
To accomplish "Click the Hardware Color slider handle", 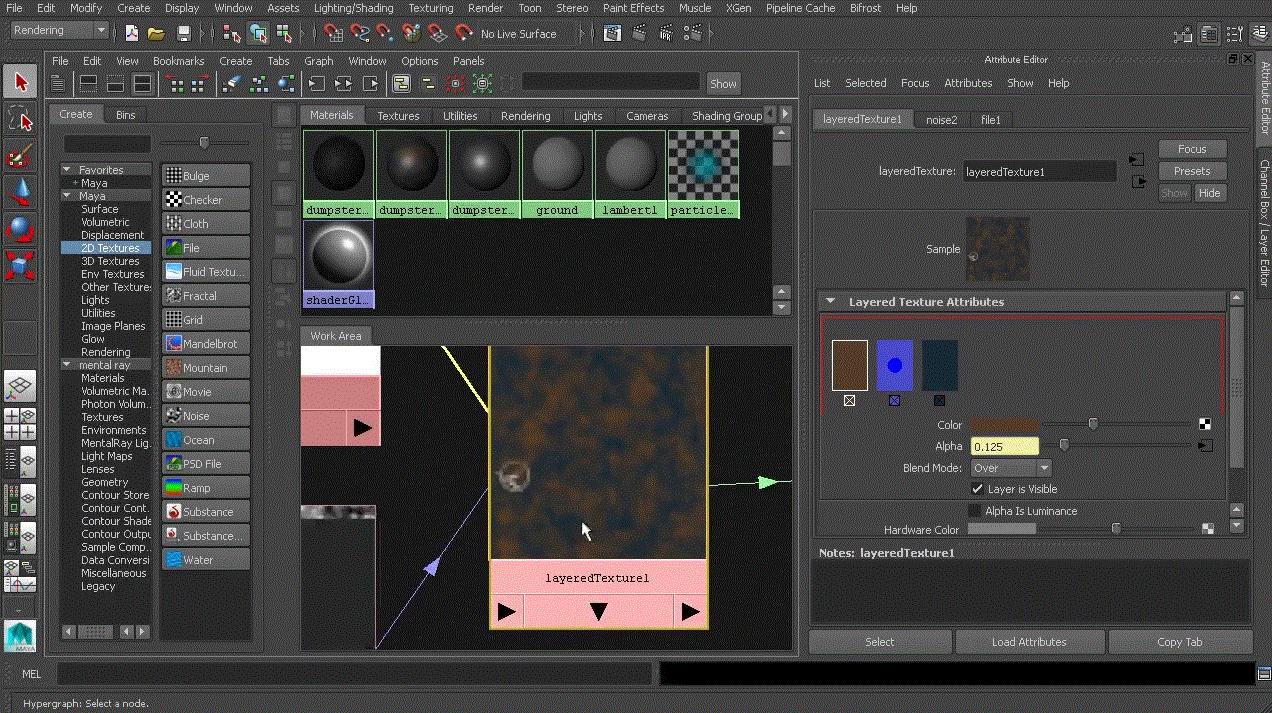I will tap(1116, 529).
